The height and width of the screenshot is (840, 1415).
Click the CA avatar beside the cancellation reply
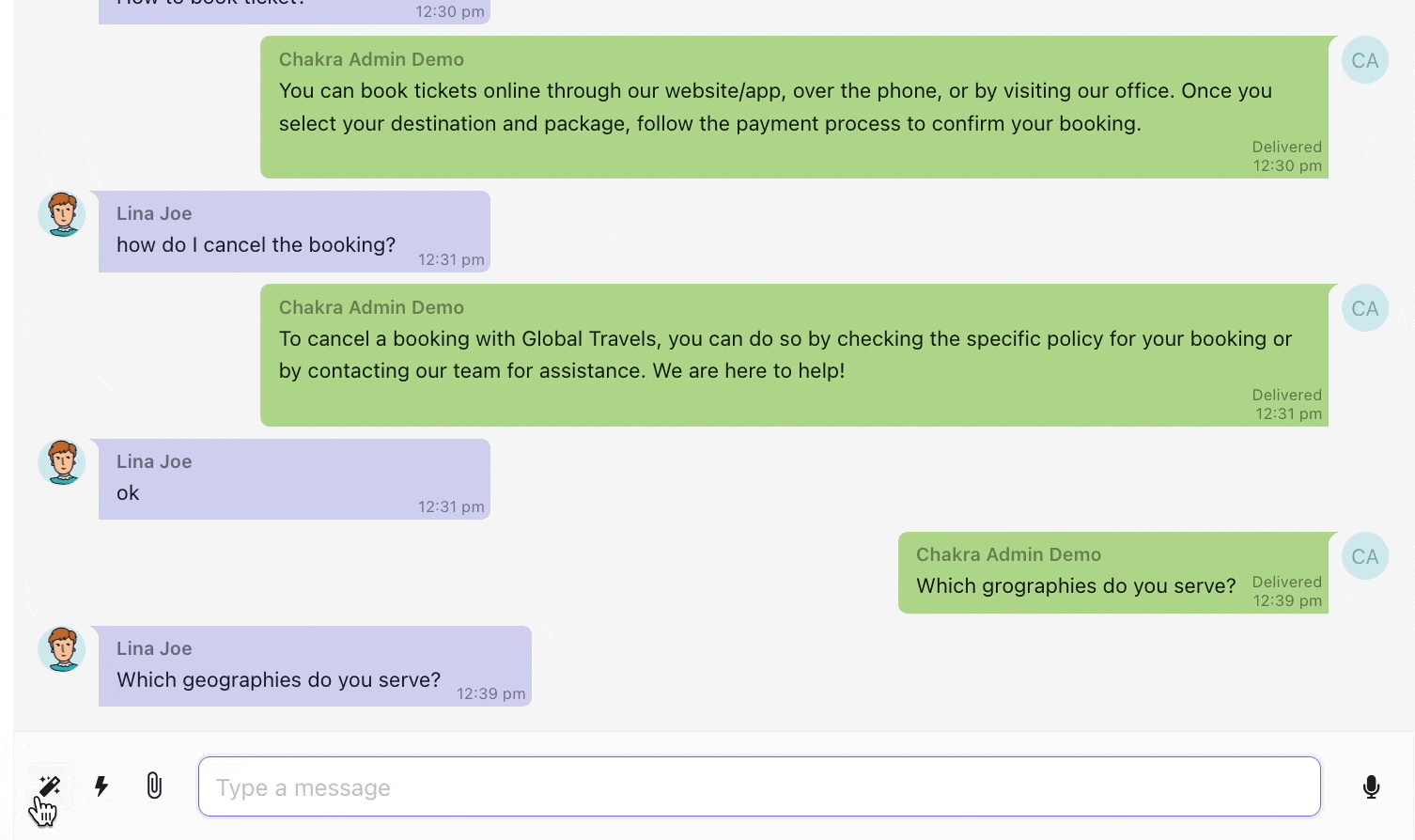(x=1364, y=308)
